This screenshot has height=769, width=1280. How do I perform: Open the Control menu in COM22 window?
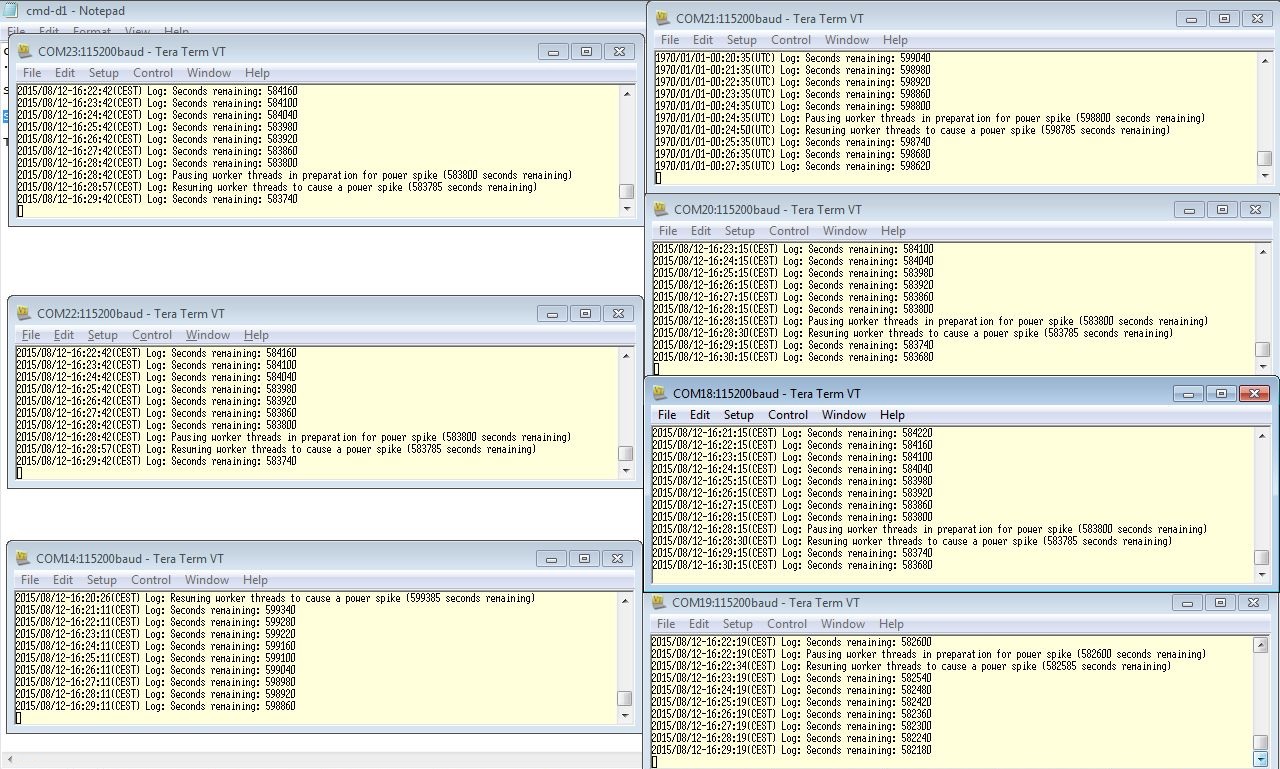pos(152,335)
